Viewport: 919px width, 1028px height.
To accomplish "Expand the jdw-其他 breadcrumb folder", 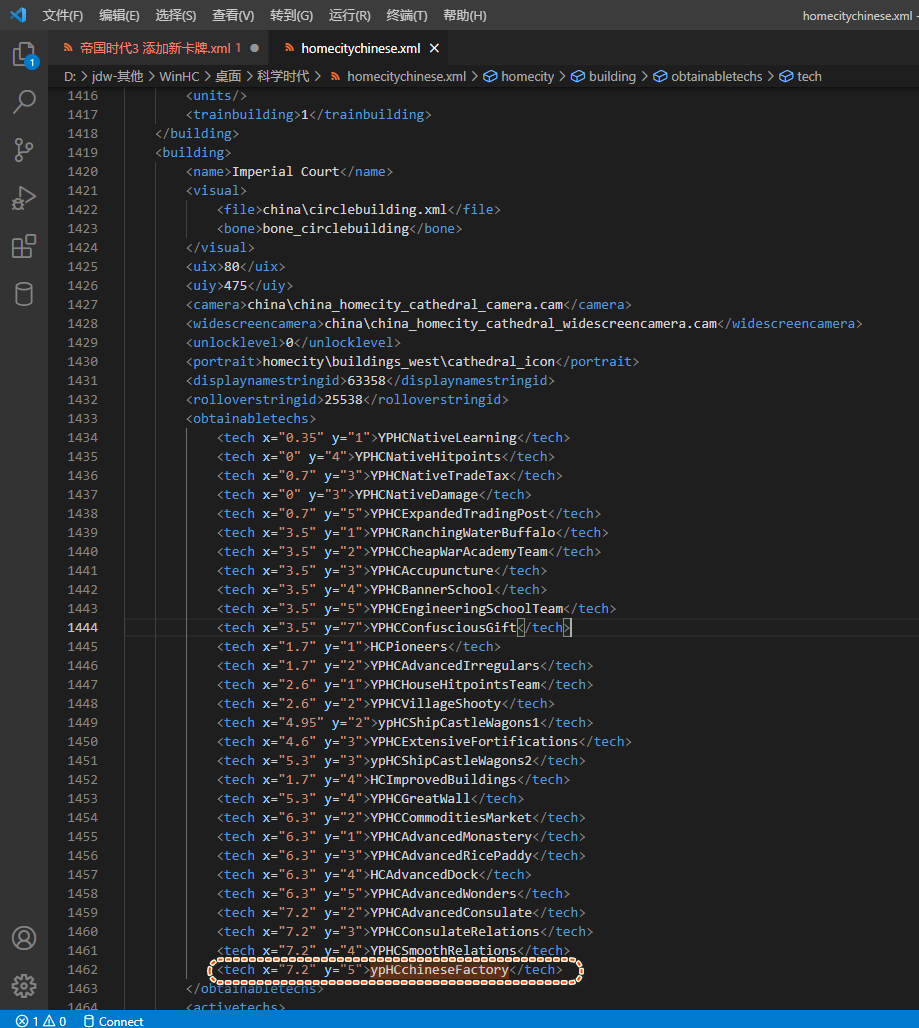I will pos(117,77).
